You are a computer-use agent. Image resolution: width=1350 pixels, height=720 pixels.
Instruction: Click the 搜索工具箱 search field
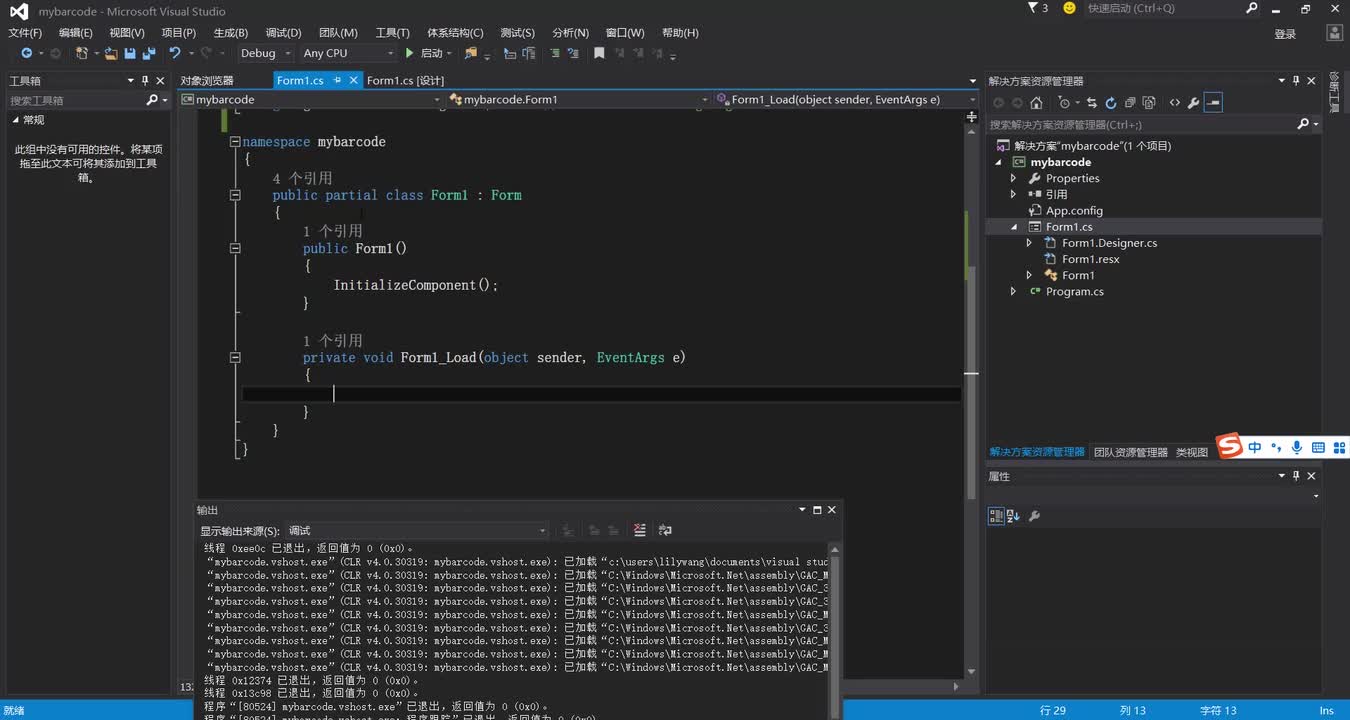pos(75,100)
